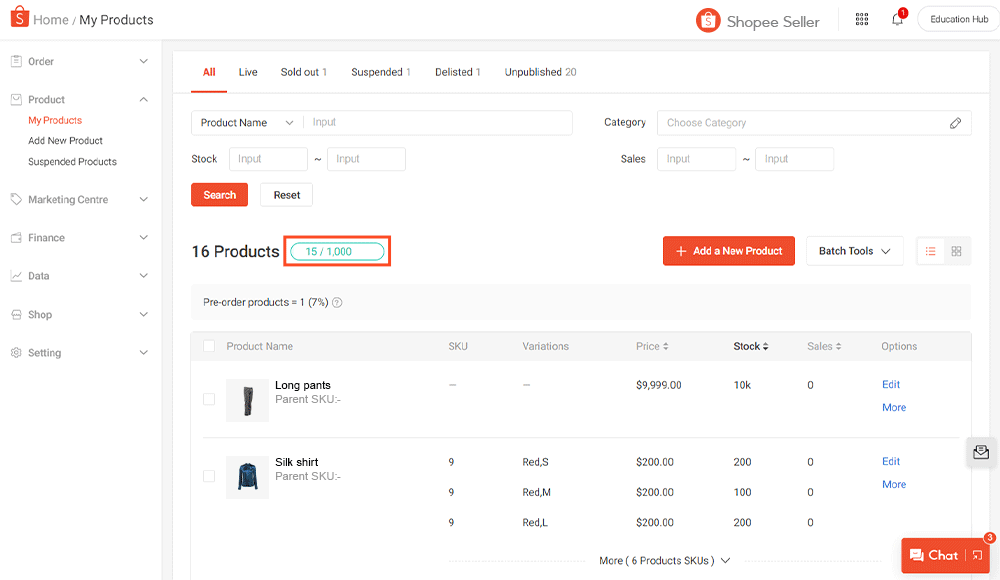Open the apps grid menu icon
Screen dimensions: 1000x580
(862, 20)
